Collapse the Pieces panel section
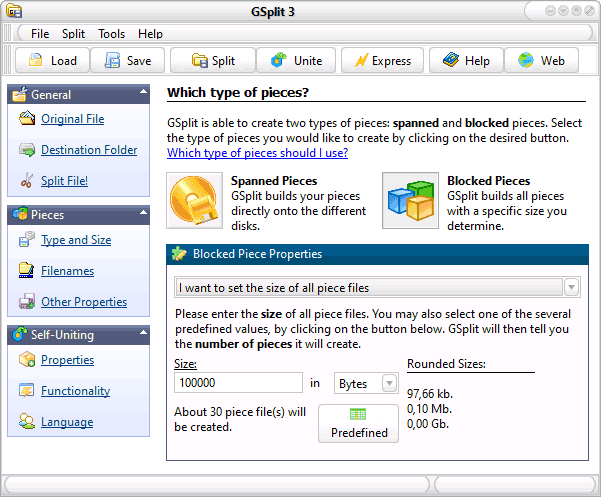The width and height of the screenshot is (601, 497). click(143, 212)
